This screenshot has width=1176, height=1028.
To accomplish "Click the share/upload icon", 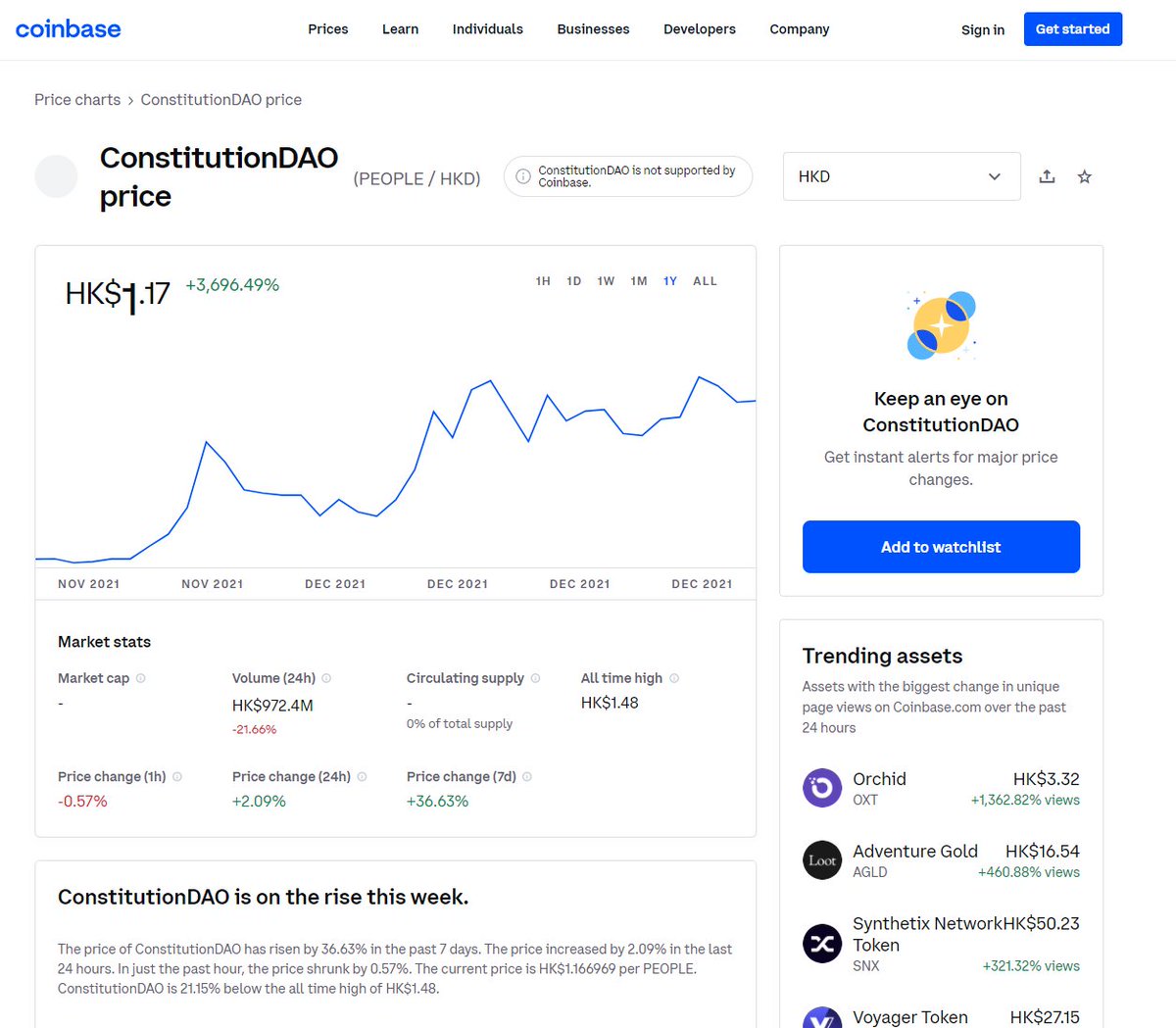I will (1047, 176).
